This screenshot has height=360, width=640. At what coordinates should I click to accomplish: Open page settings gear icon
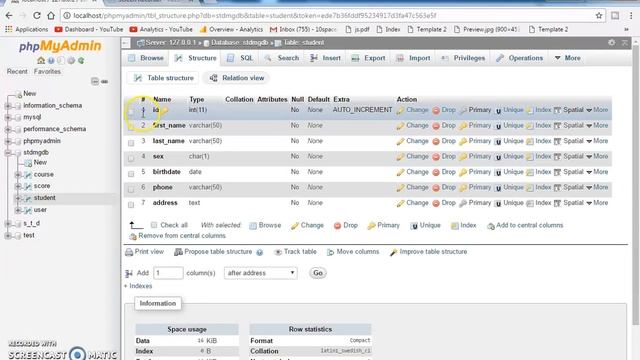point(611,42)
